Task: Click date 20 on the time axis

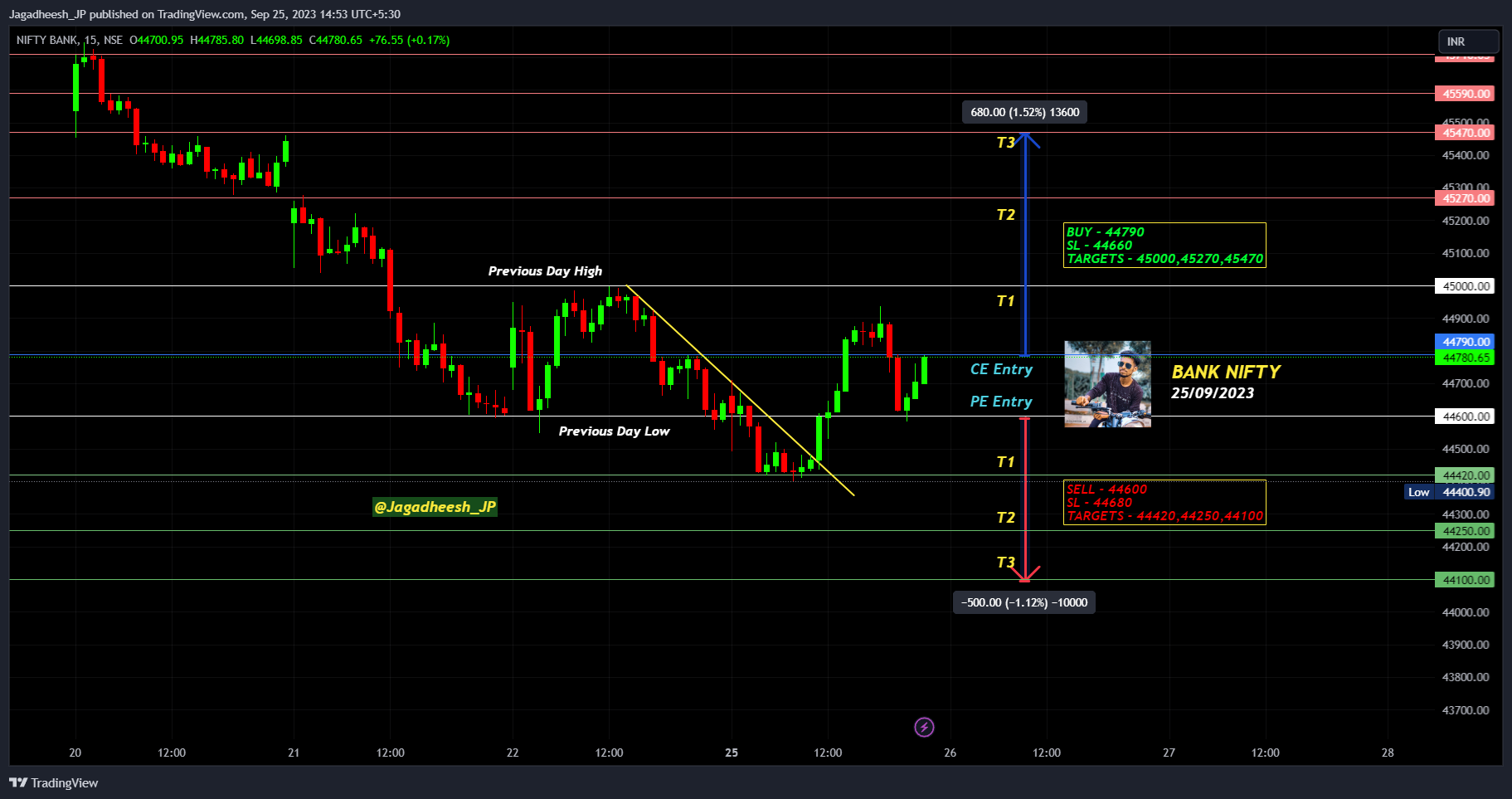Action: 75,753
